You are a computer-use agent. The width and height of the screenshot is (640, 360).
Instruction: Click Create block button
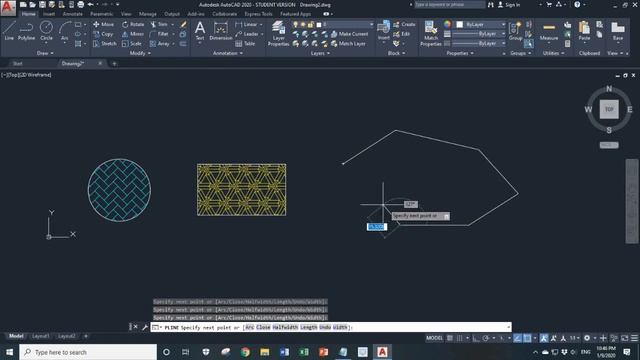pos(404,24)
